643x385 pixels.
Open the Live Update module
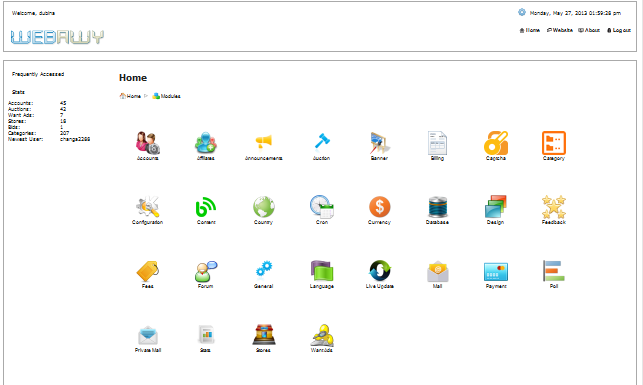tap(380, 274)
